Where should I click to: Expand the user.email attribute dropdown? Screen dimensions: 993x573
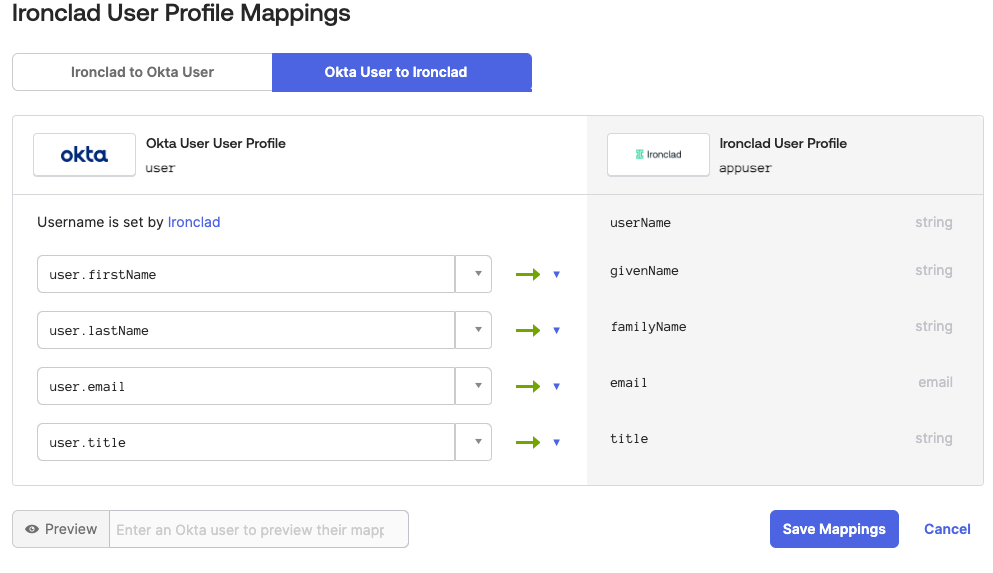(x=474, y=386)
